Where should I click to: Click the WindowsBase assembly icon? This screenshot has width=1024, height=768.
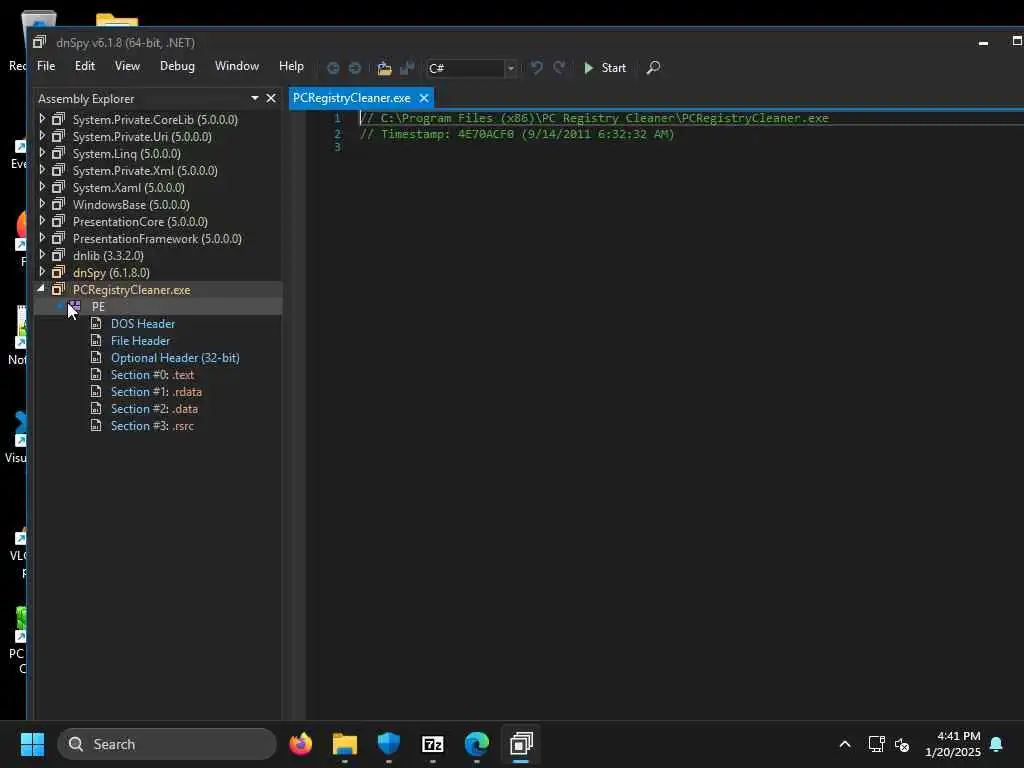pos(59,204)
